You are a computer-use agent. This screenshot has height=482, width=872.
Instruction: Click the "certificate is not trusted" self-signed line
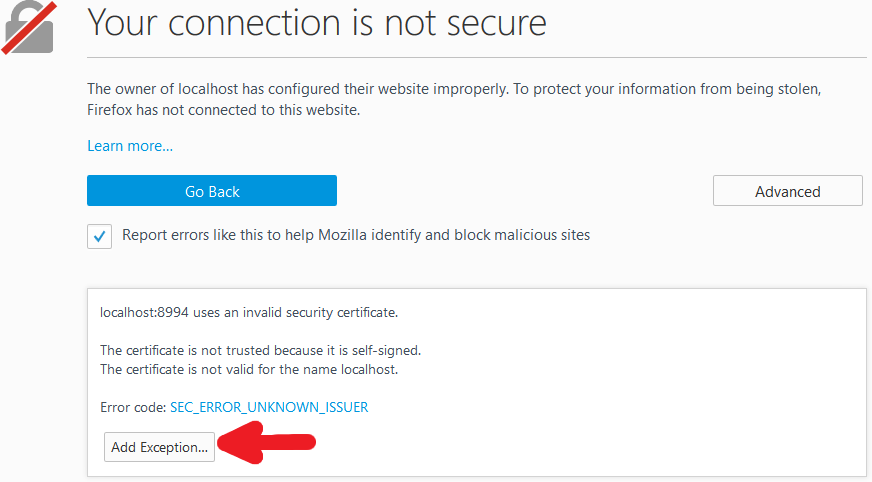pyautogui.click(x=260, y=350)
